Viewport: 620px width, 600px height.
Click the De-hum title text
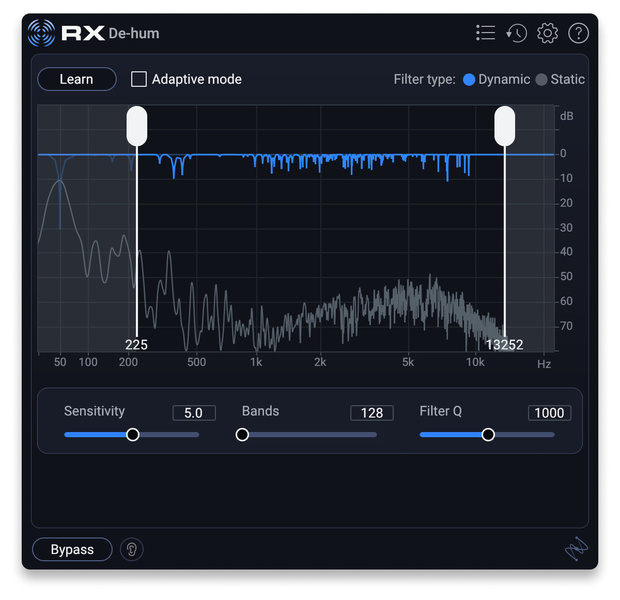[134, 34]
